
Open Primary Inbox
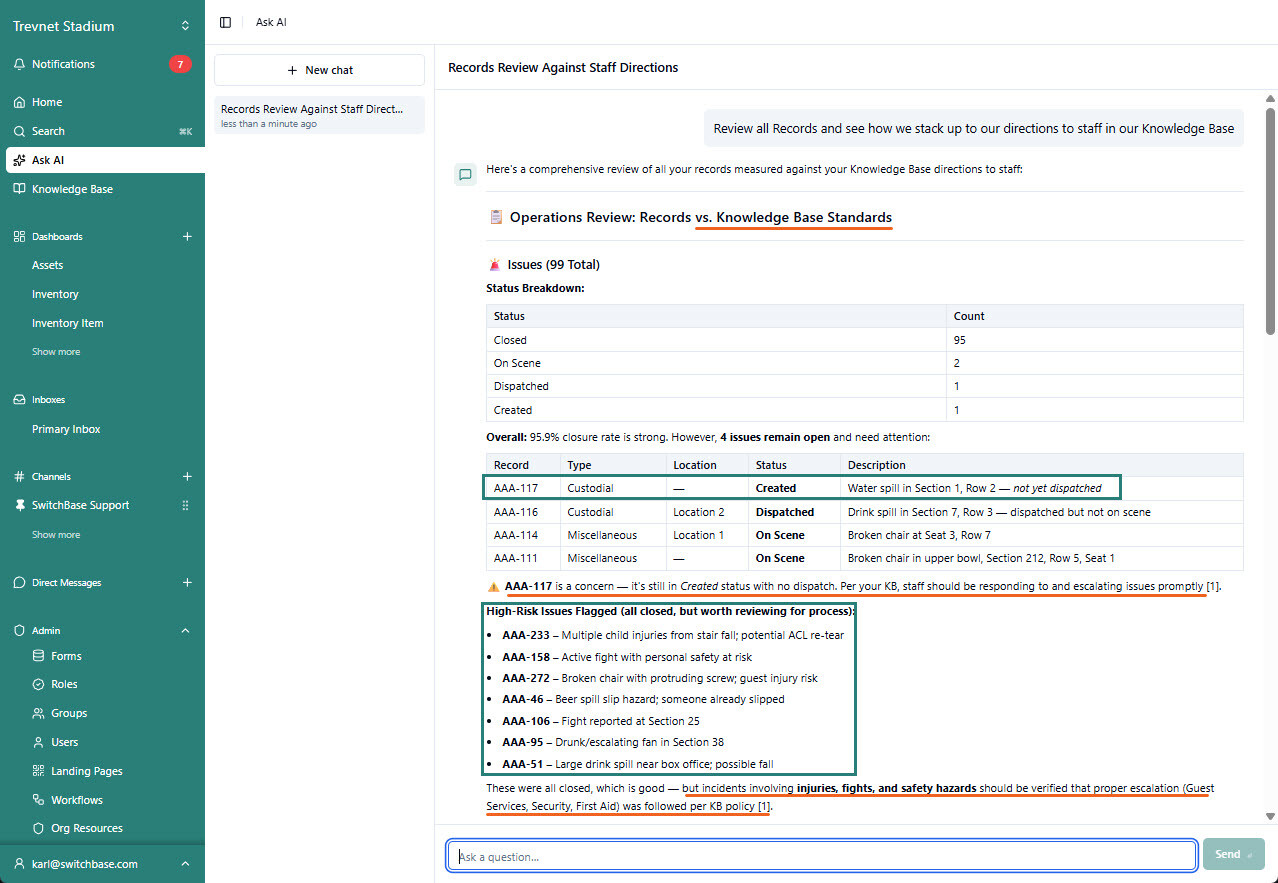(66, 429)
